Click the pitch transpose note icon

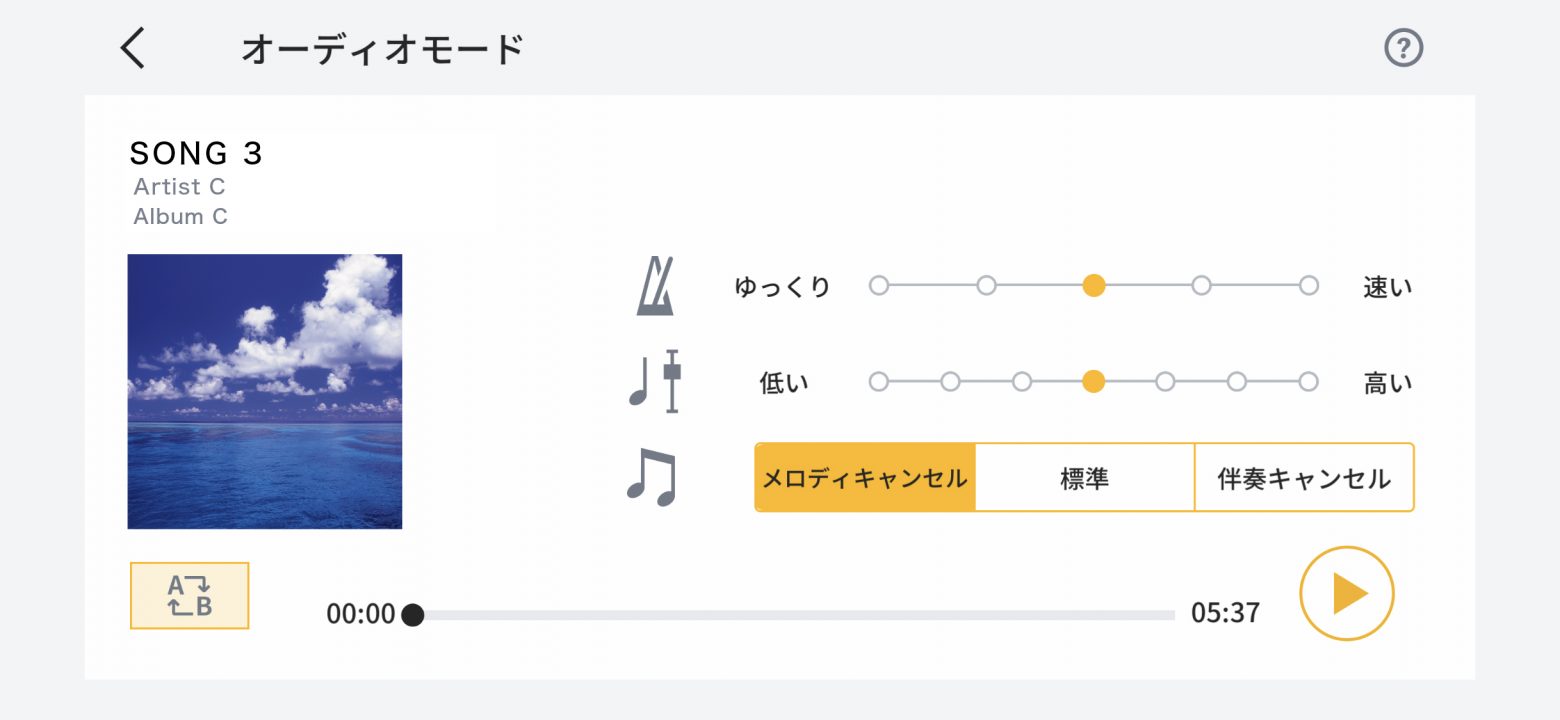click(x=655, y=381)
